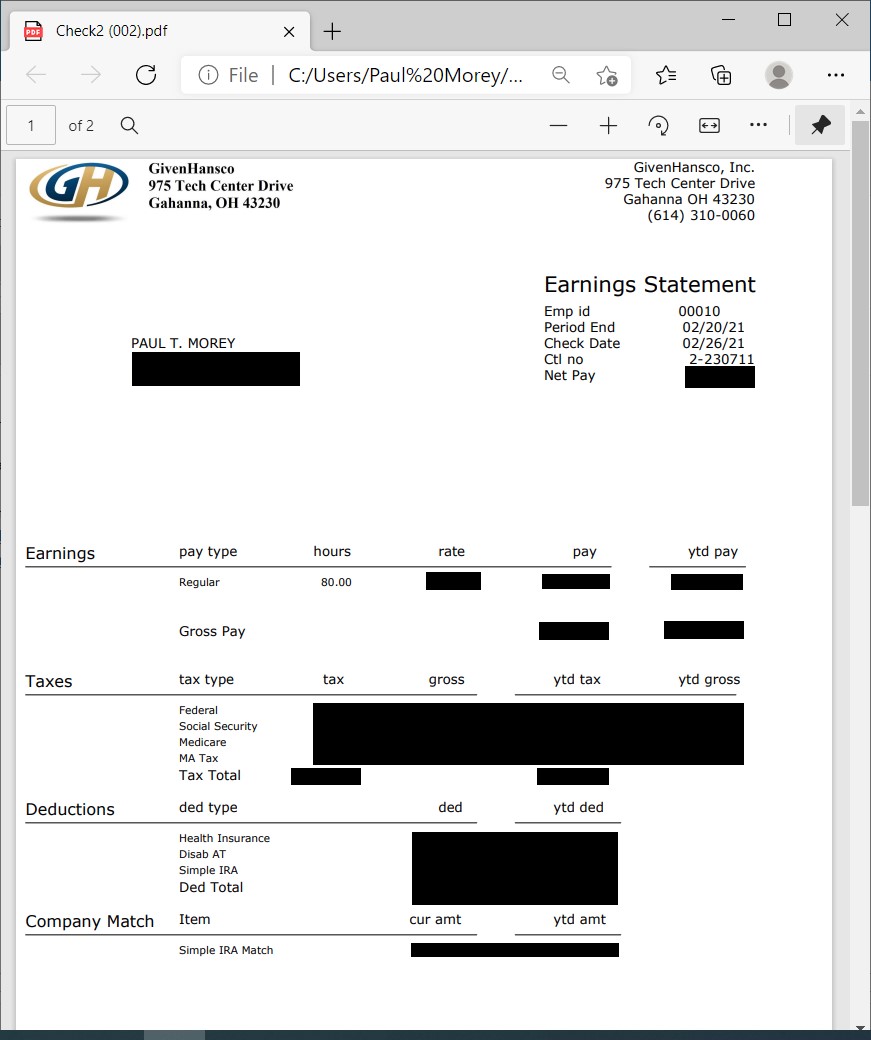Toggle fit to width view
This screenshot has width=871, height=1040.
point(709,125)
